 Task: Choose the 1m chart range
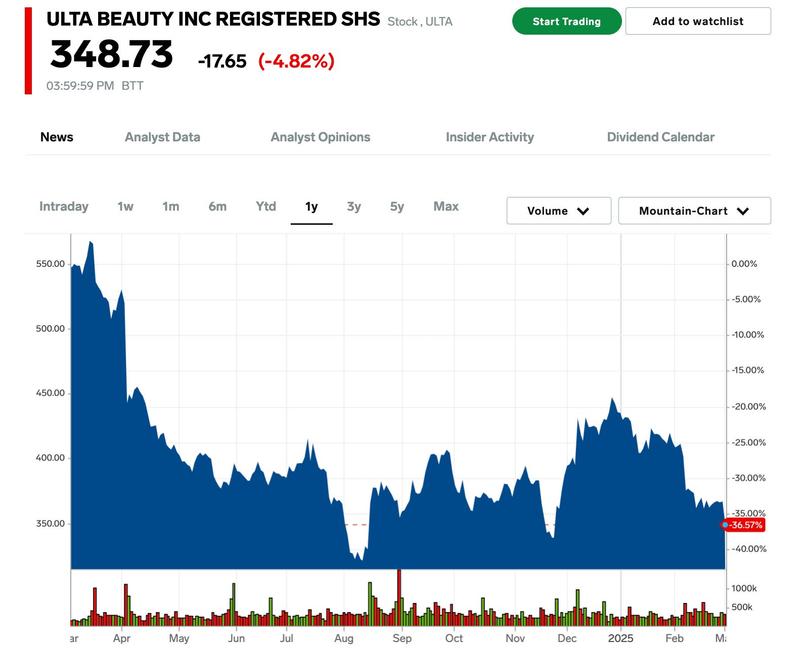(170, 207)
